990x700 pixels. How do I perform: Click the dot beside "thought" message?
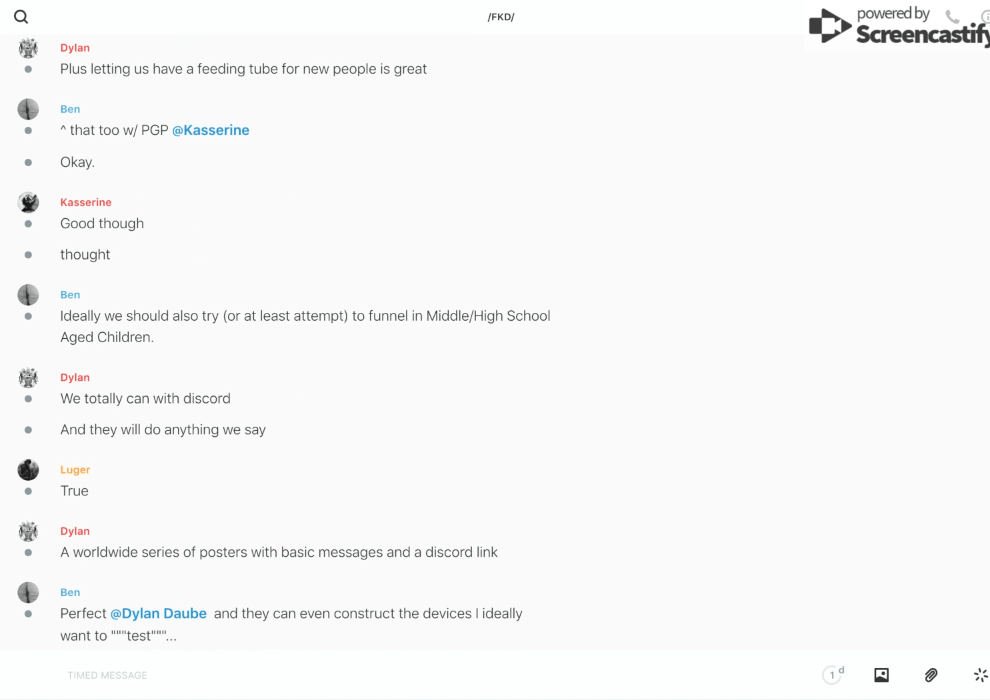28,255
